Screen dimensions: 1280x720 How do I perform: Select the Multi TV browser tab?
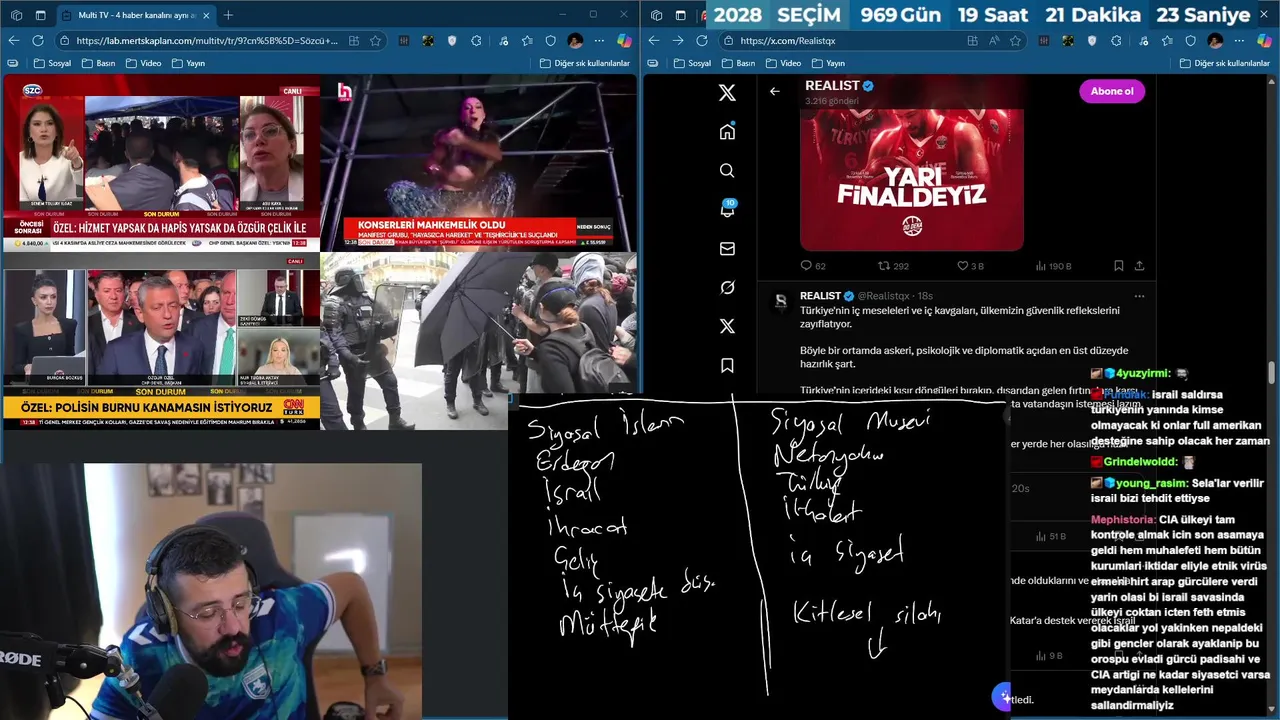tap(134, 15)
